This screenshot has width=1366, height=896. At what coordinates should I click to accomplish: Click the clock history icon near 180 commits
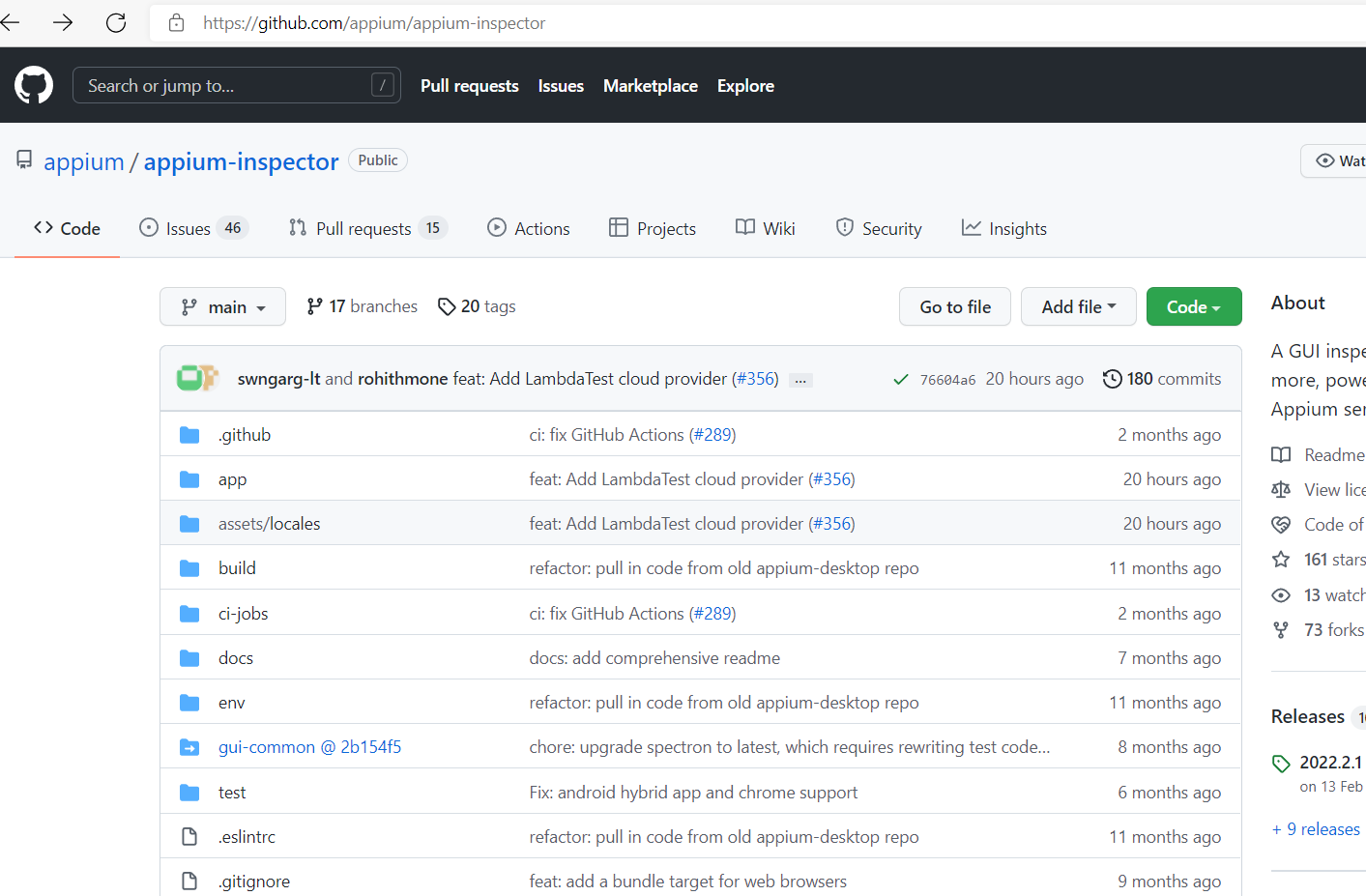1113,379
